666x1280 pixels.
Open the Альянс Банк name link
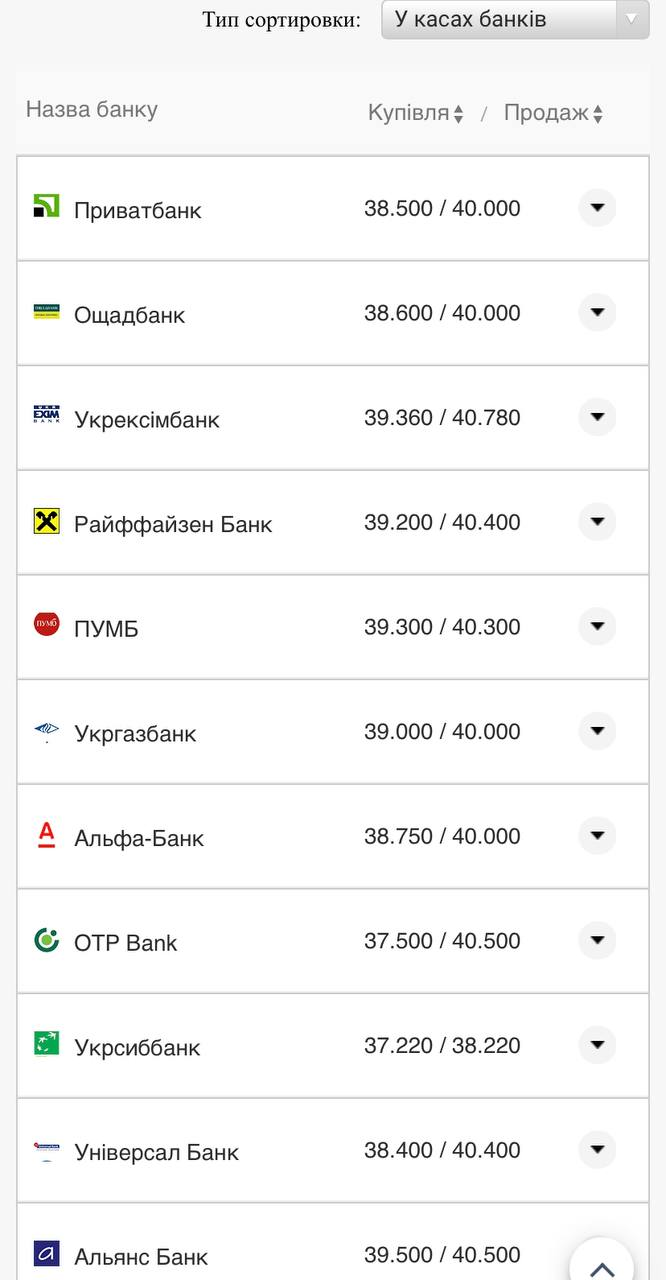pos(141,1256)
